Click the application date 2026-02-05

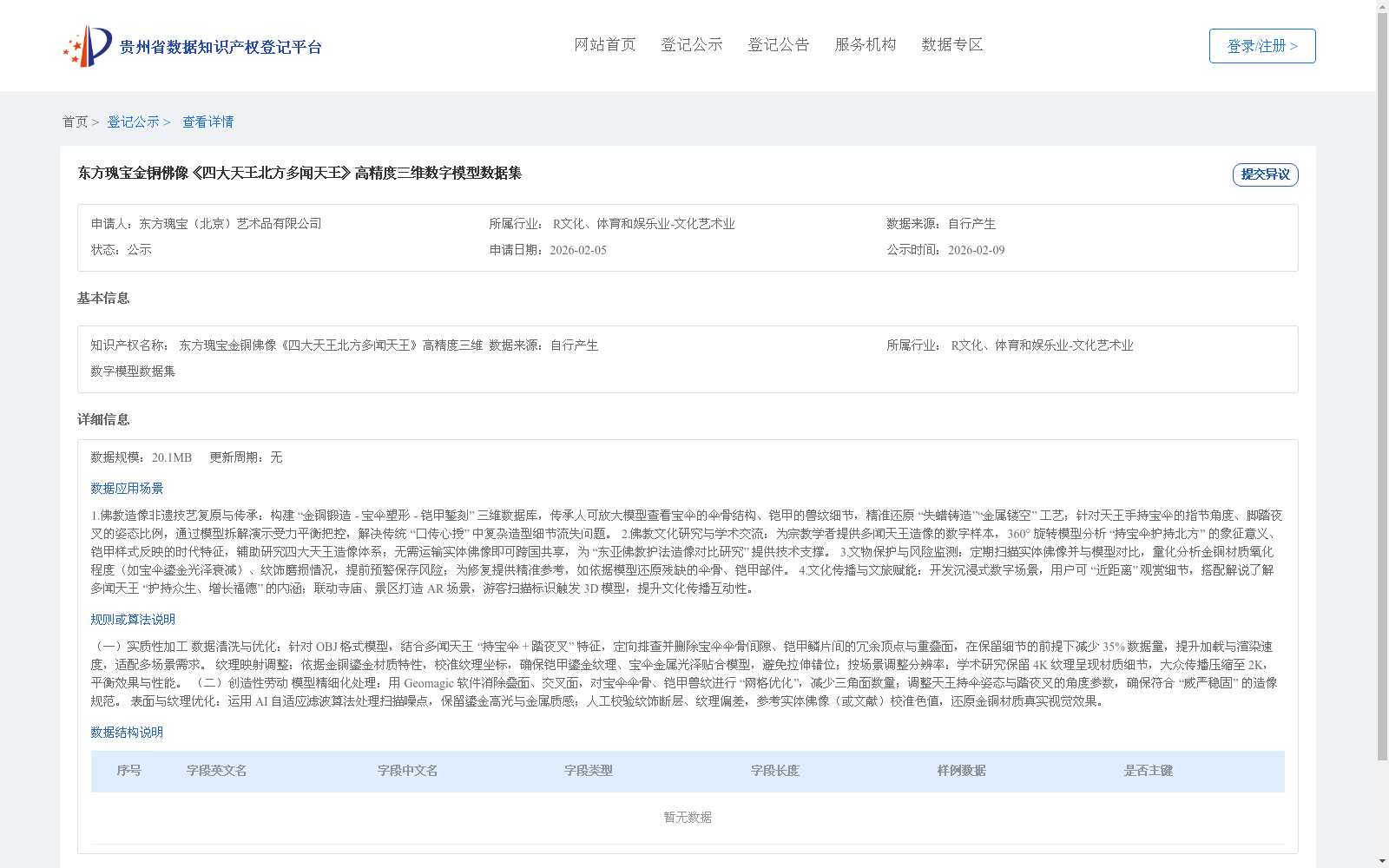(x=578, y=250)
